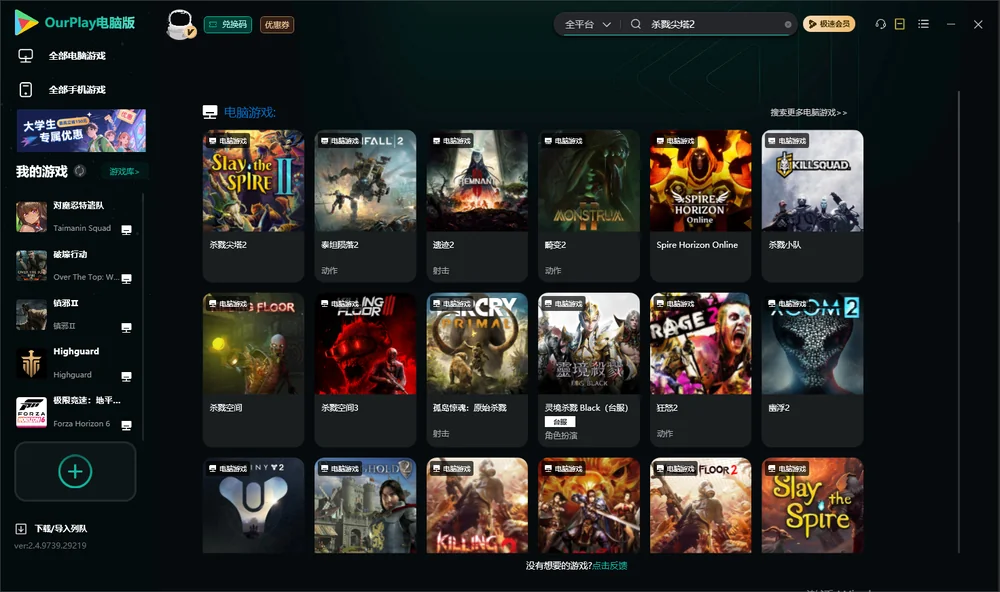The image size is (1000, 592).
Task: Open the 游戏库 library link
Action: 124,172
